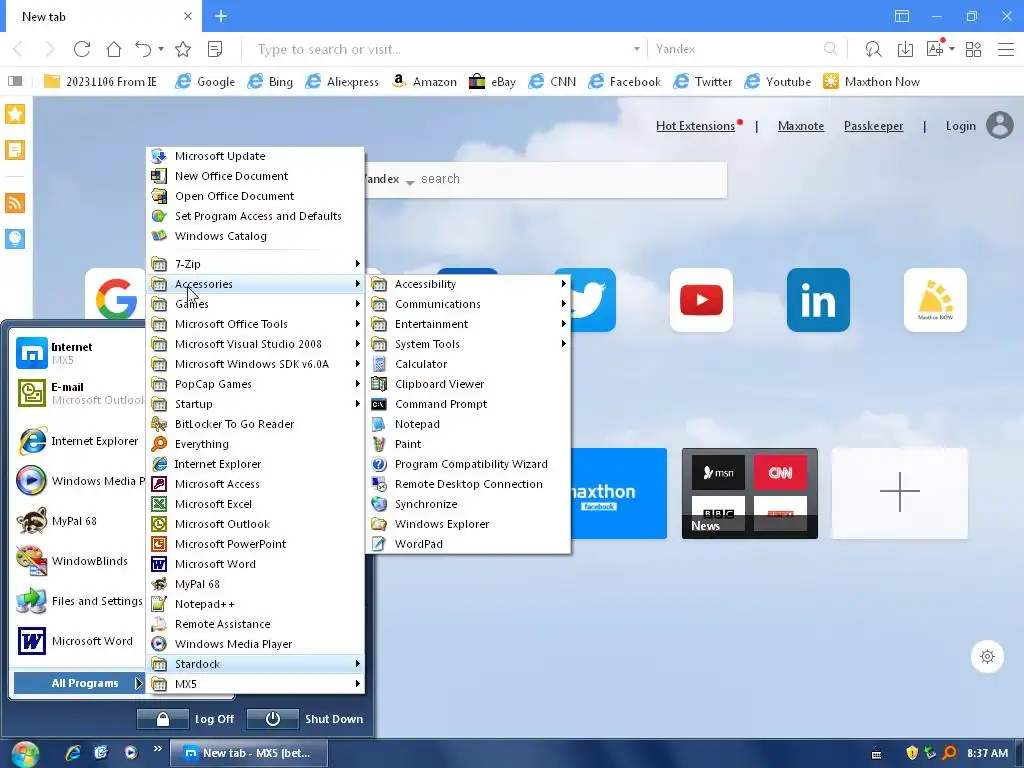Reload the page with the refresh icon
The width and height of the screenshot is (1024, 768).
click(82, 49)
